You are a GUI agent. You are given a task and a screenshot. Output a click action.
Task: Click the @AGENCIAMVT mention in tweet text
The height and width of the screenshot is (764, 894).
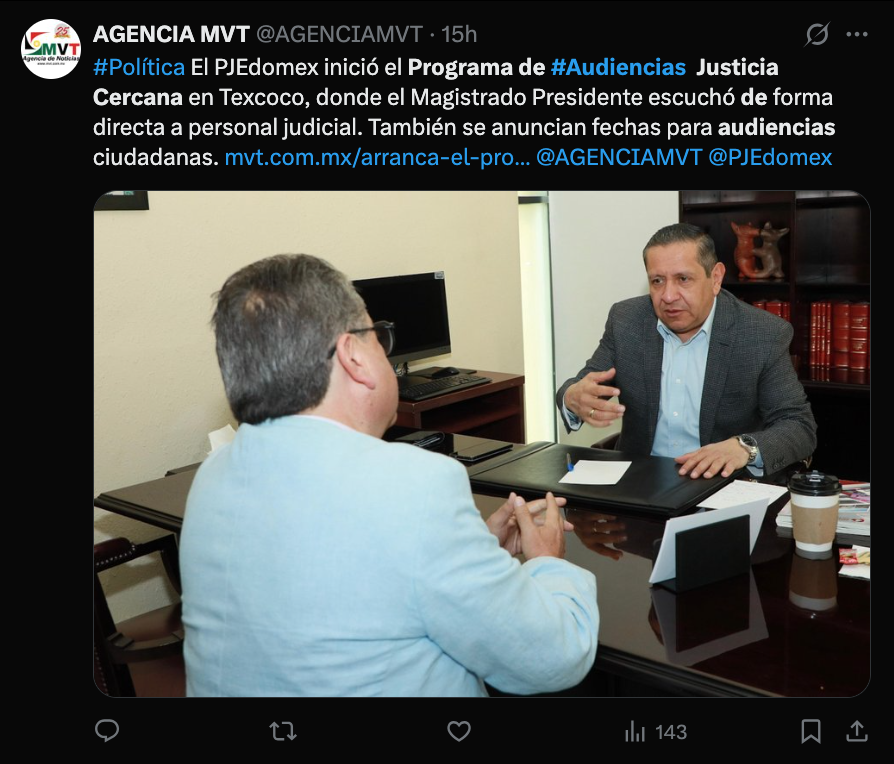point(619,157)
